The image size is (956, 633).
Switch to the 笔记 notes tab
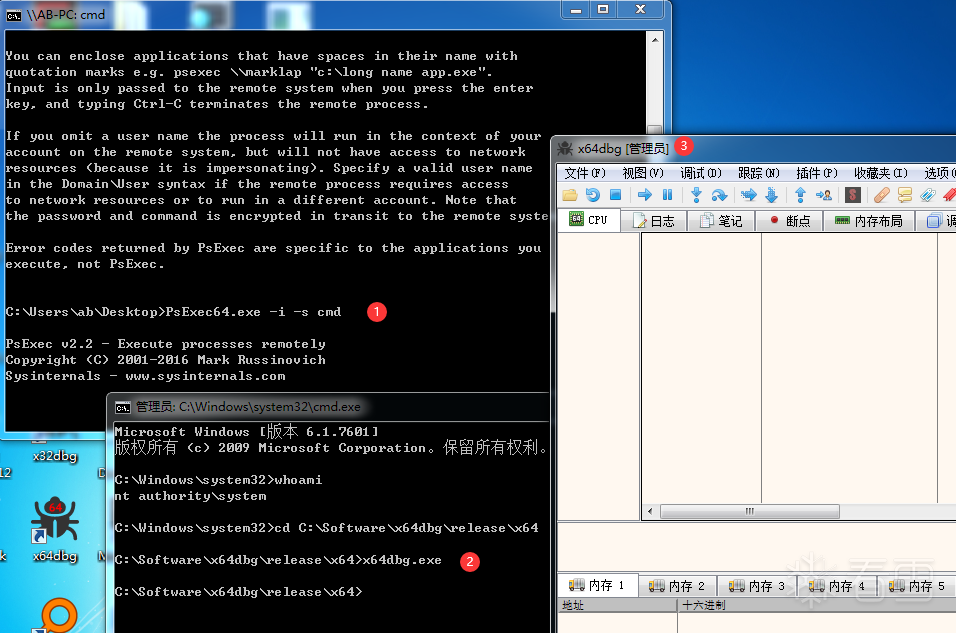click(x=721, y=221)
